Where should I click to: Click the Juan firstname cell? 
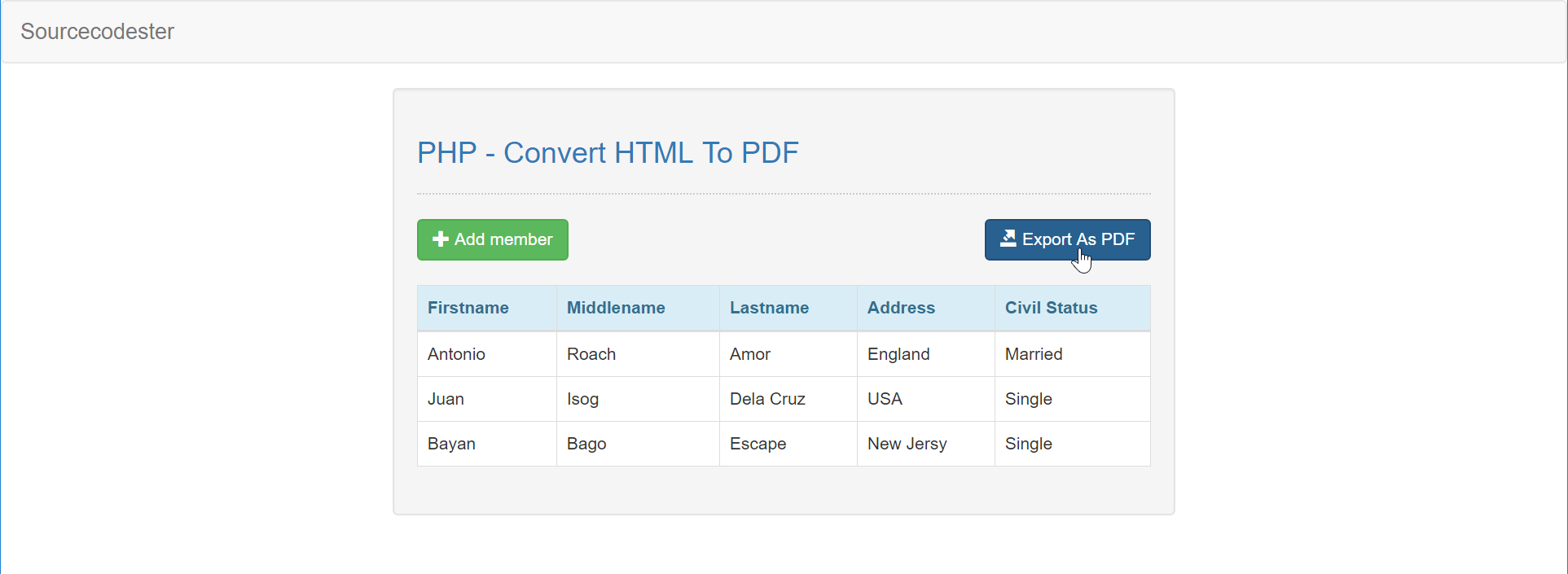click(446, 399)
